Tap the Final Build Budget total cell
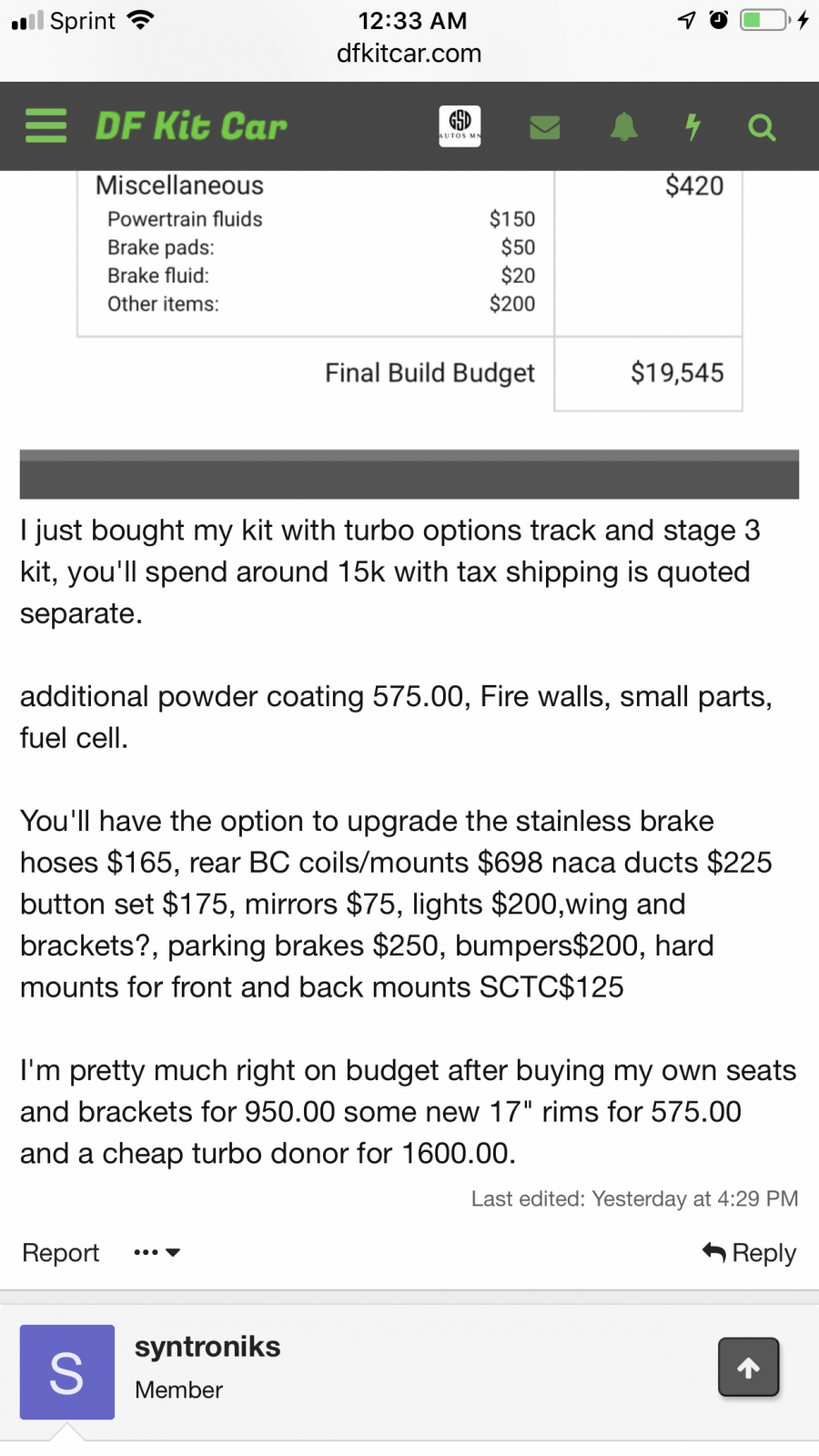This screenshot has height=1456, width=819. tap(677, 373)
